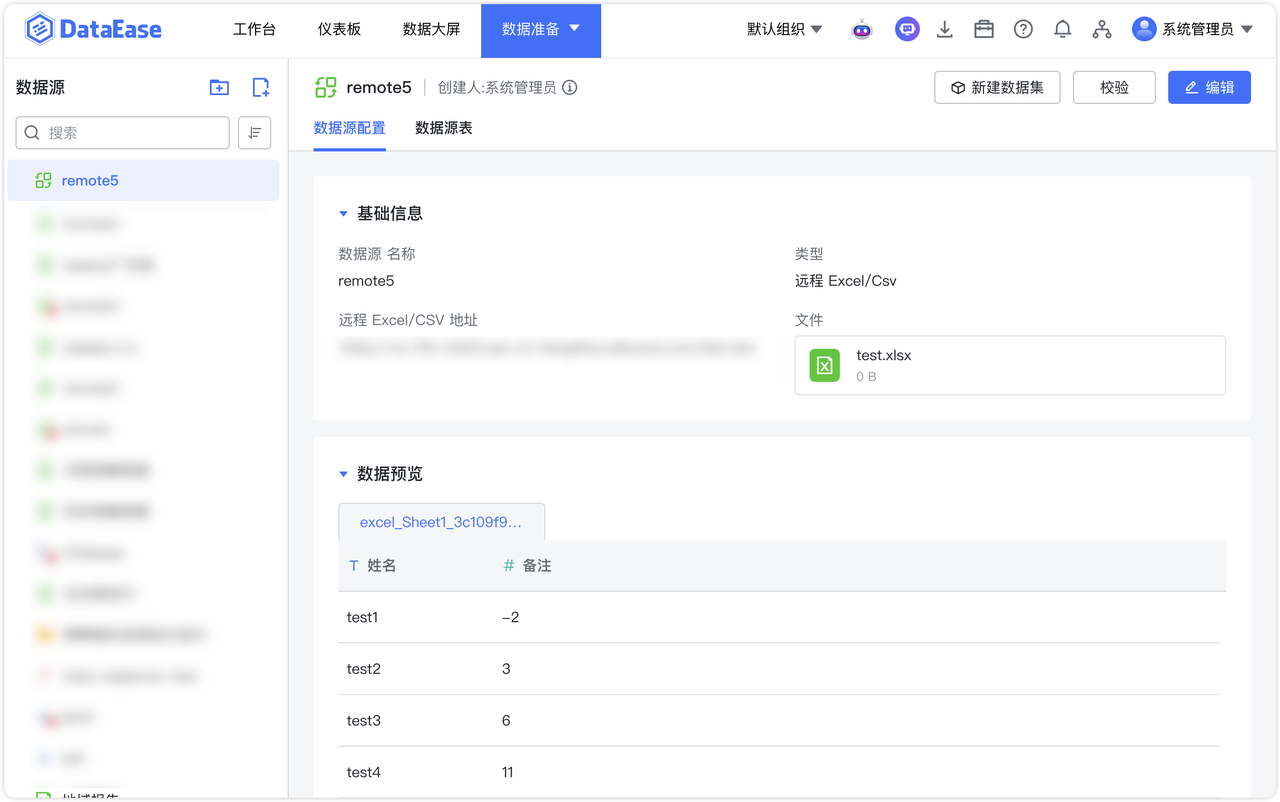The height and width of the screenshot is (802, 1280).
Task: Click the info icon beside 创建人:系统管理员
Action: click(570, 88)
